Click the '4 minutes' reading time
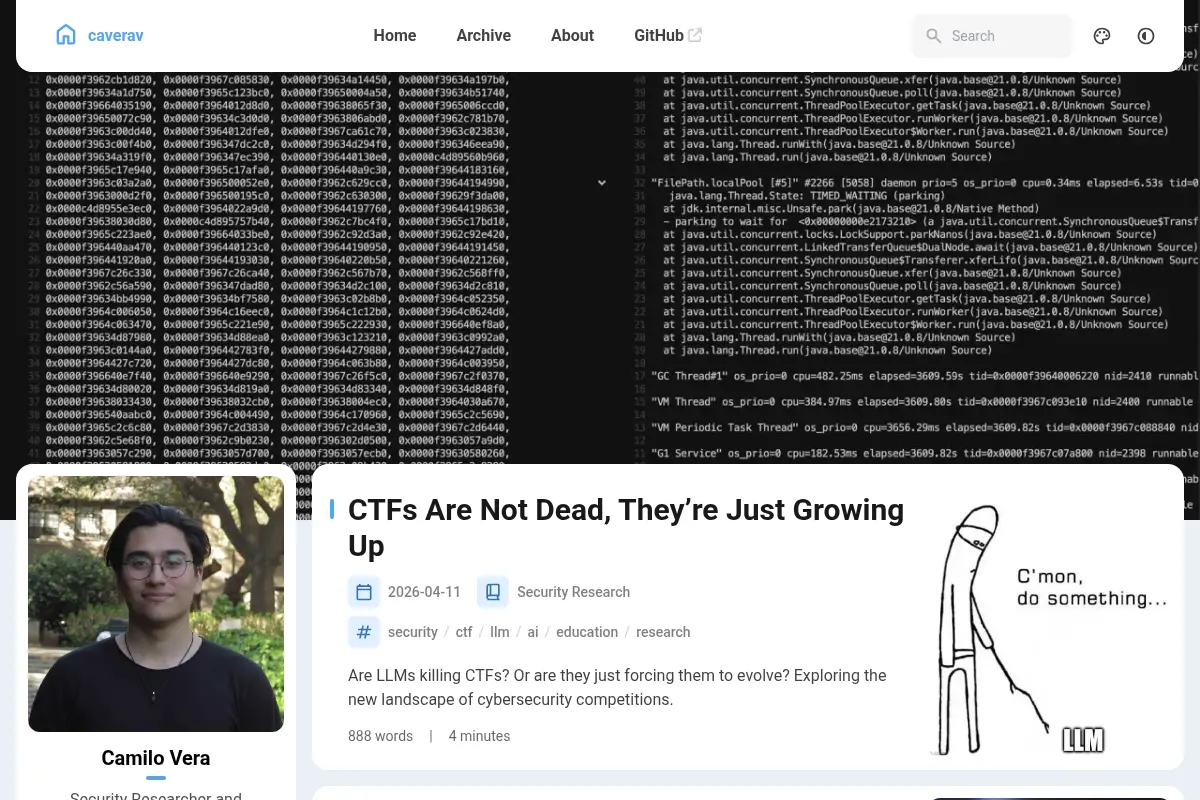Screen dimensions: 1200x800 tap(479, 736)
